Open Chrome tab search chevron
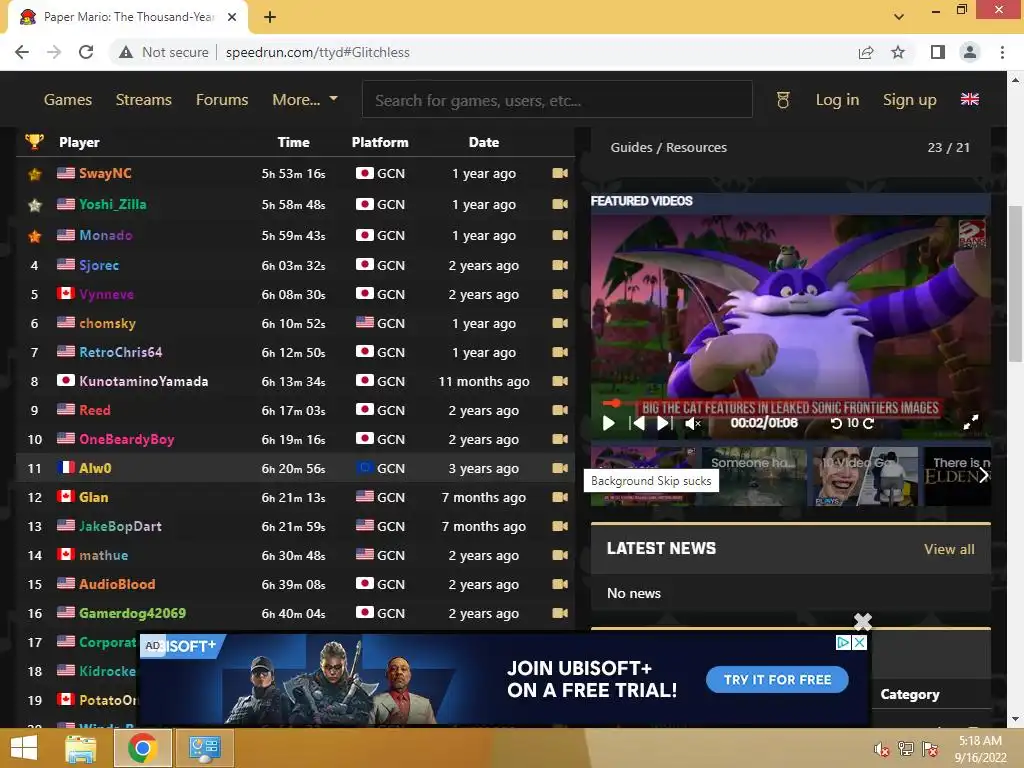The width and height of the screenshot is (1024, 768). pyautogui.click(x=899, y=17)
